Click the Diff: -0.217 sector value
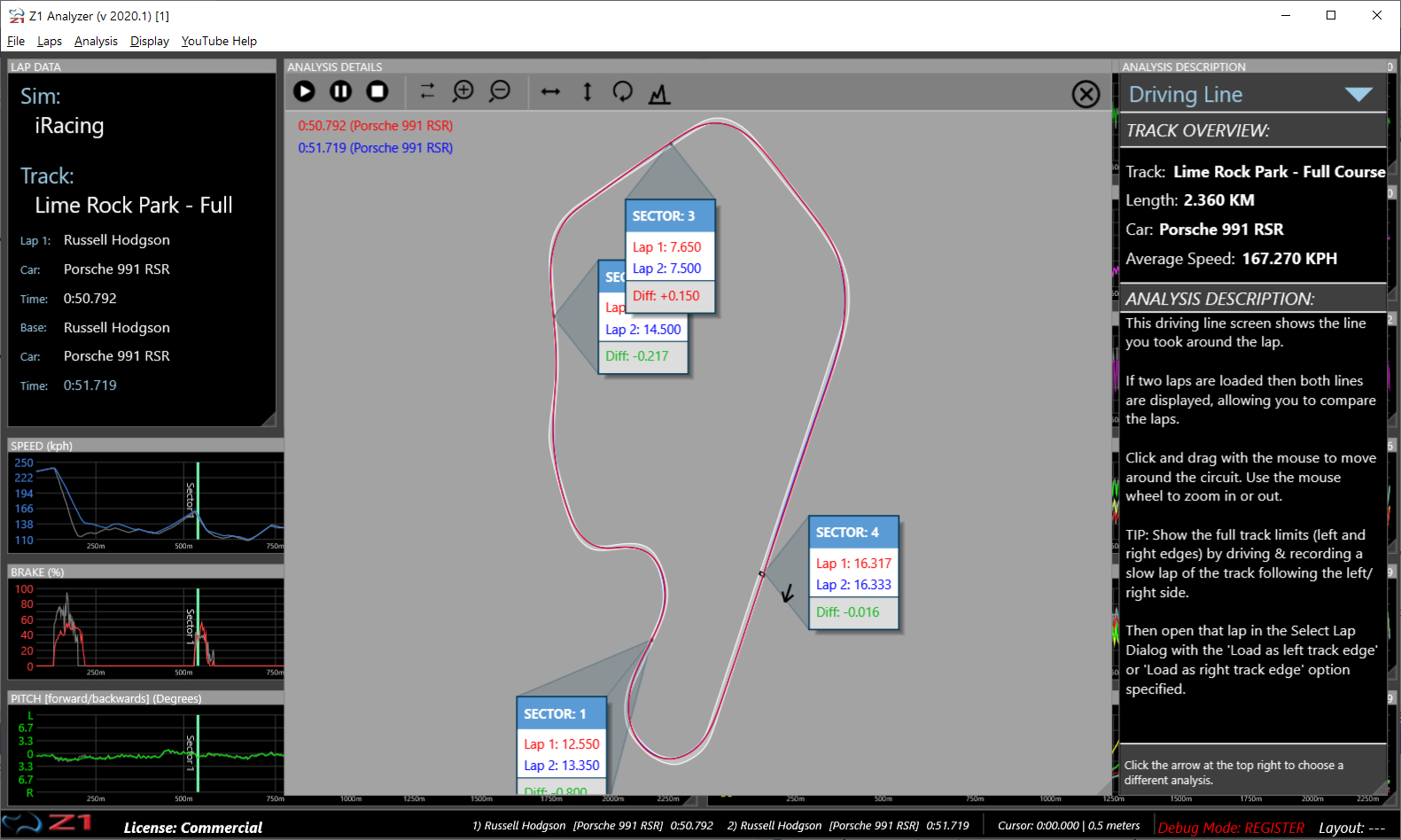Viewport: 1401px width, 840px height. pyautogui.click(x=637, y=356)
